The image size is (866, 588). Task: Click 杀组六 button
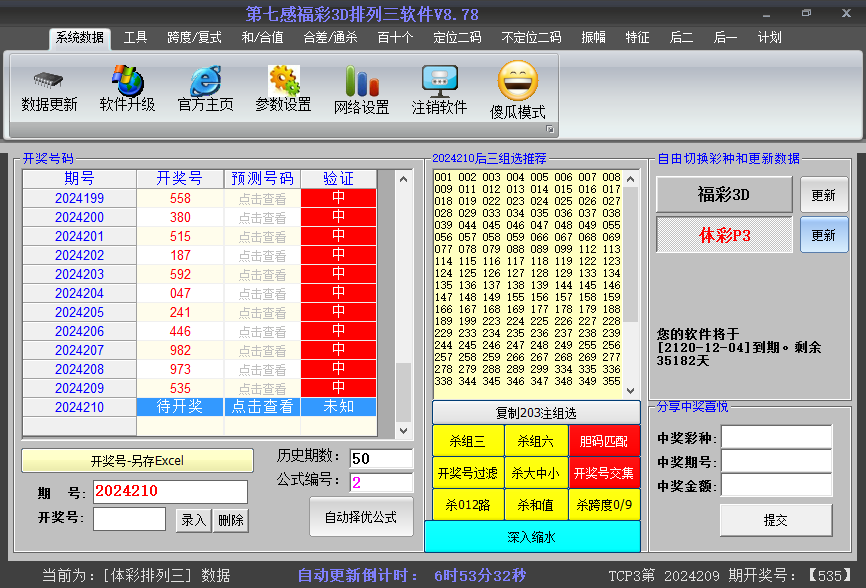click(536, 441)
